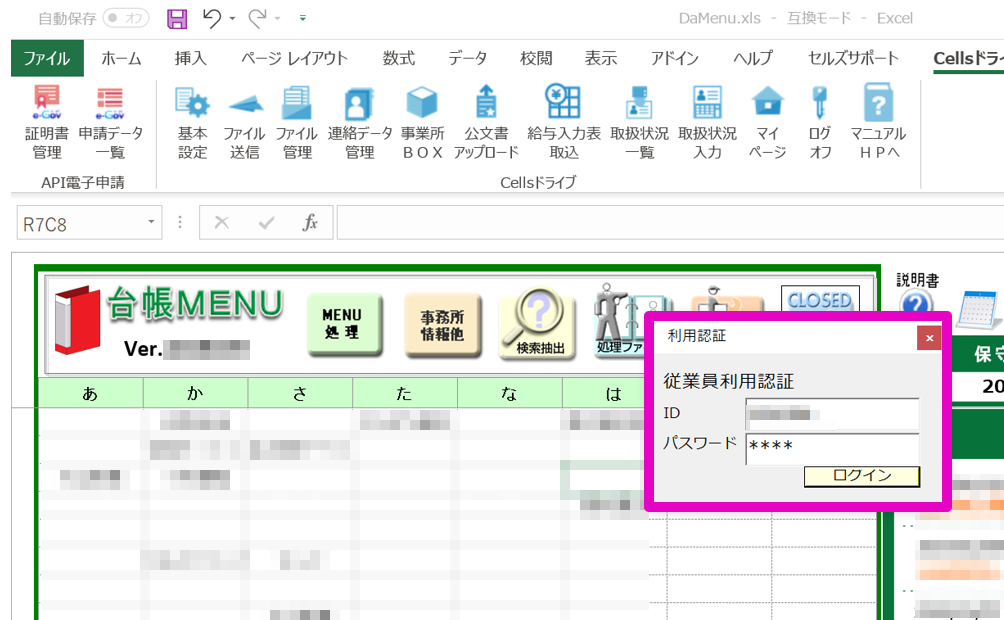Open the データ tab

point(467,58)
